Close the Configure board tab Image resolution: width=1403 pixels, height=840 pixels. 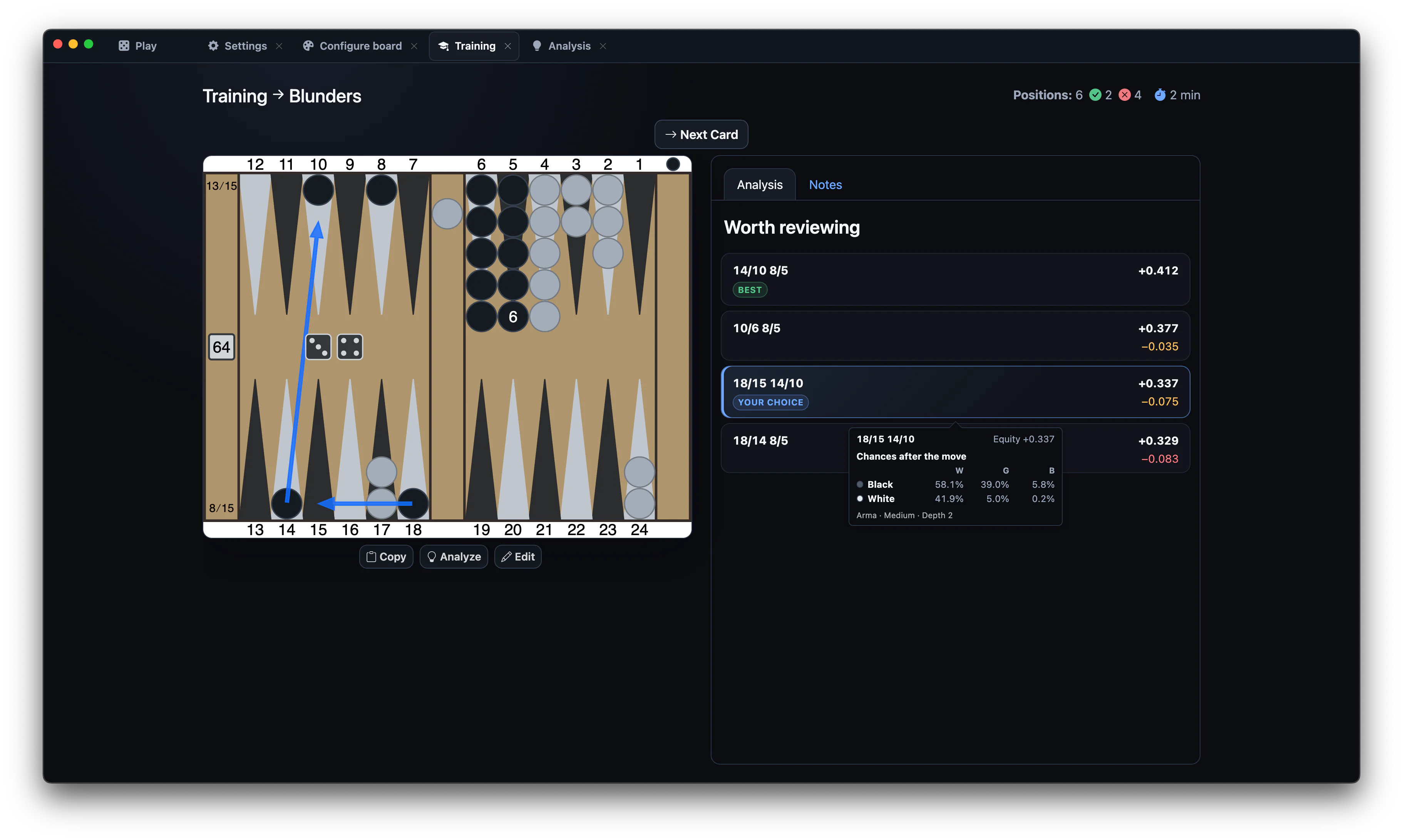(x=414, y=47)
